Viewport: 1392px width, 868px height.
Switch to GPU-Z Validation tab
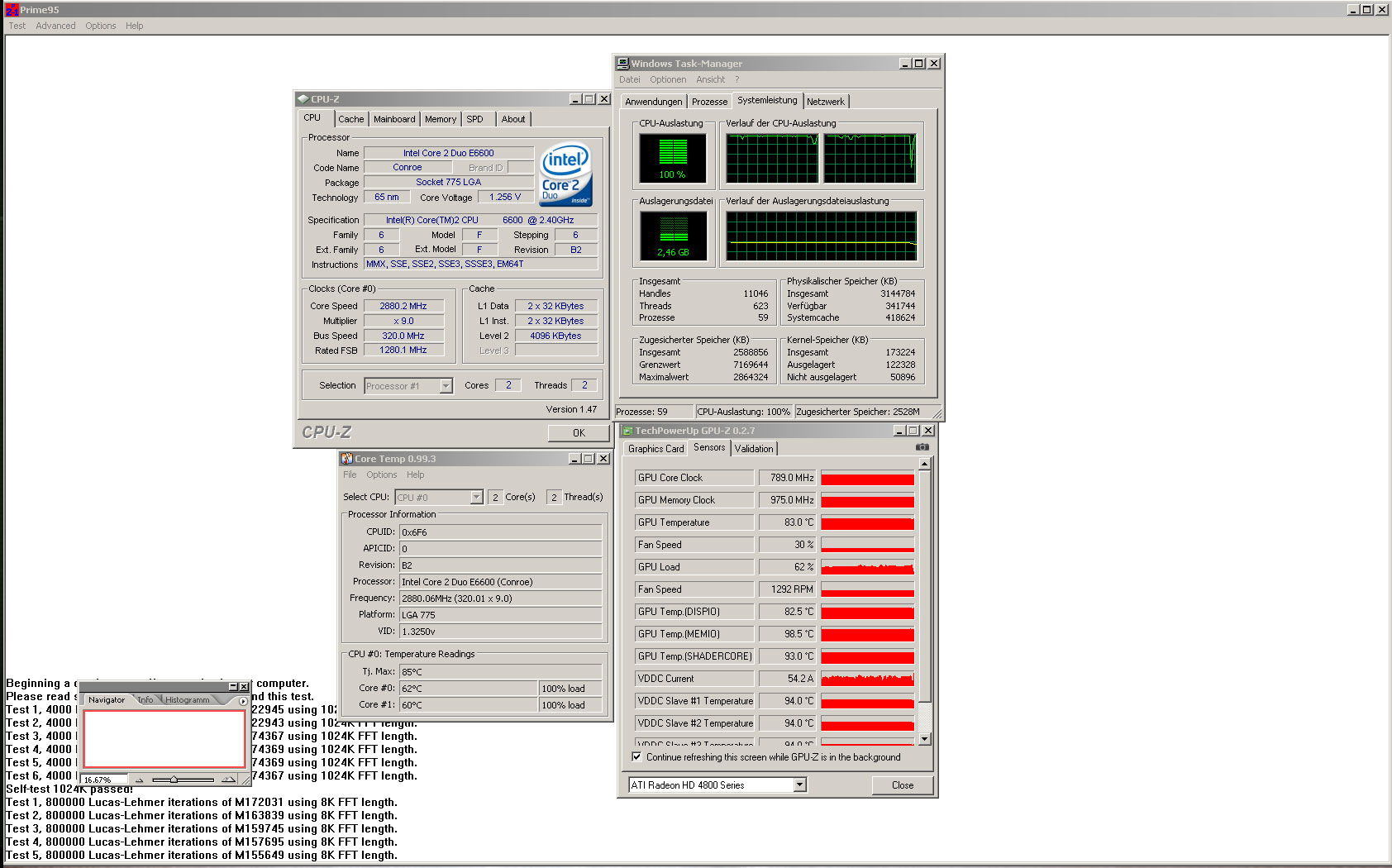pyautogui.click(x=754, y=449)
